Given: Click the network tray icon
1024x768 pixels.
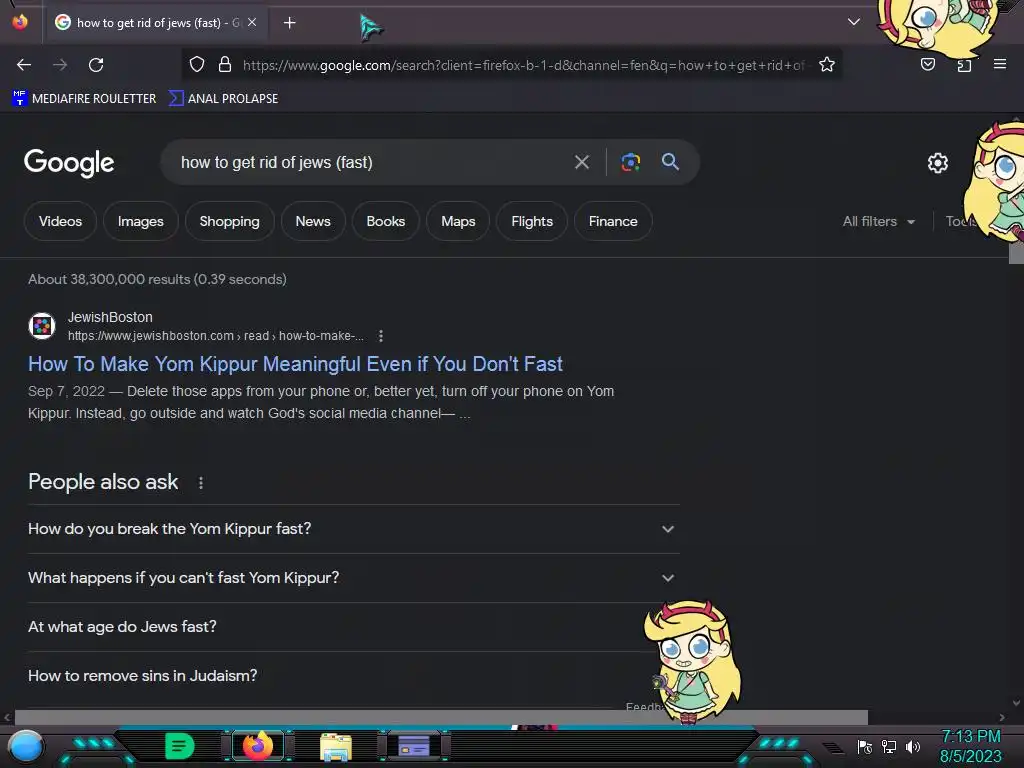Looking at the screenshot, I should (889, 746).
